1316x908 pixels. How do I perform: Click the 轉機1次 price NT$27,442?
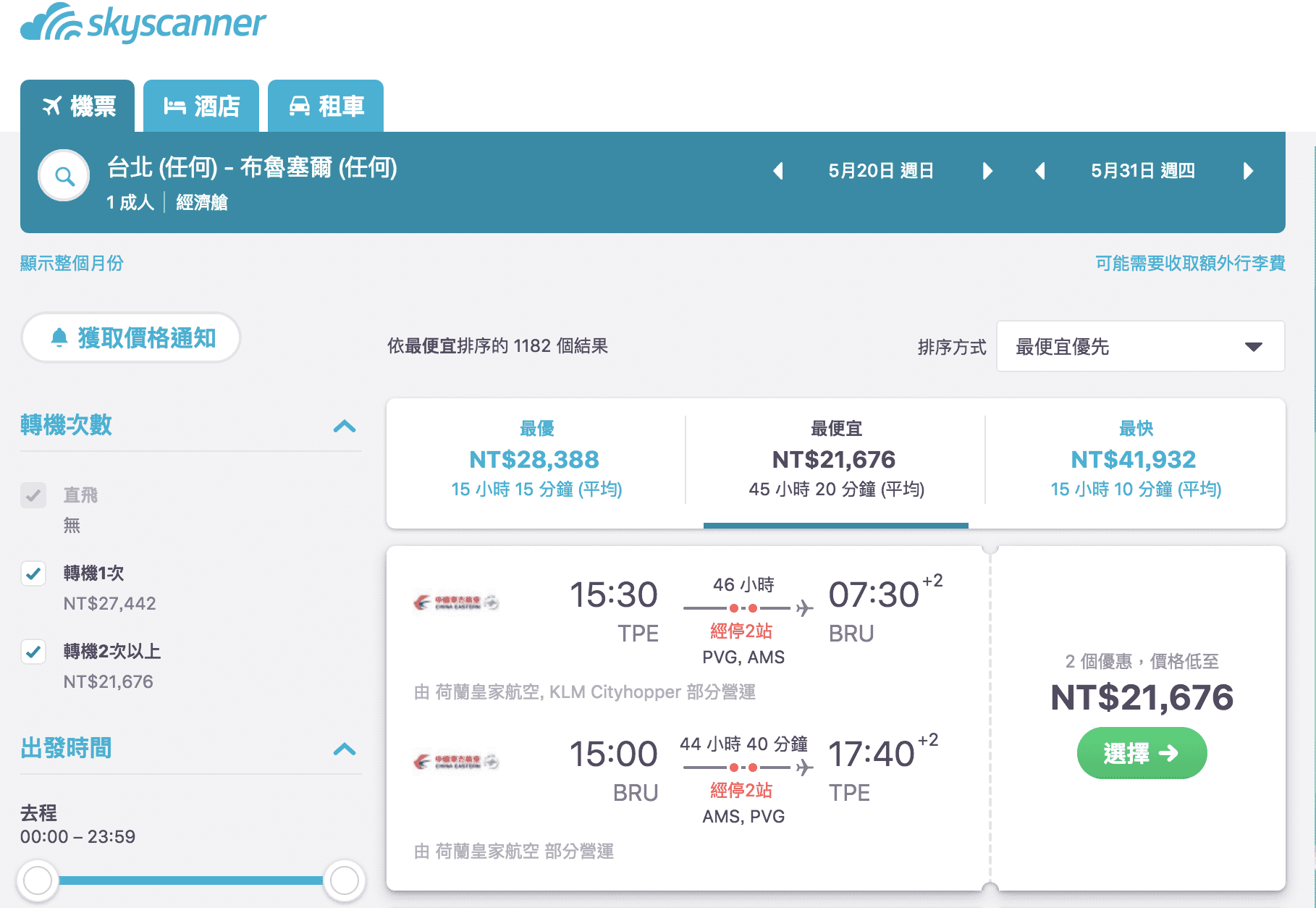point(109,603)
